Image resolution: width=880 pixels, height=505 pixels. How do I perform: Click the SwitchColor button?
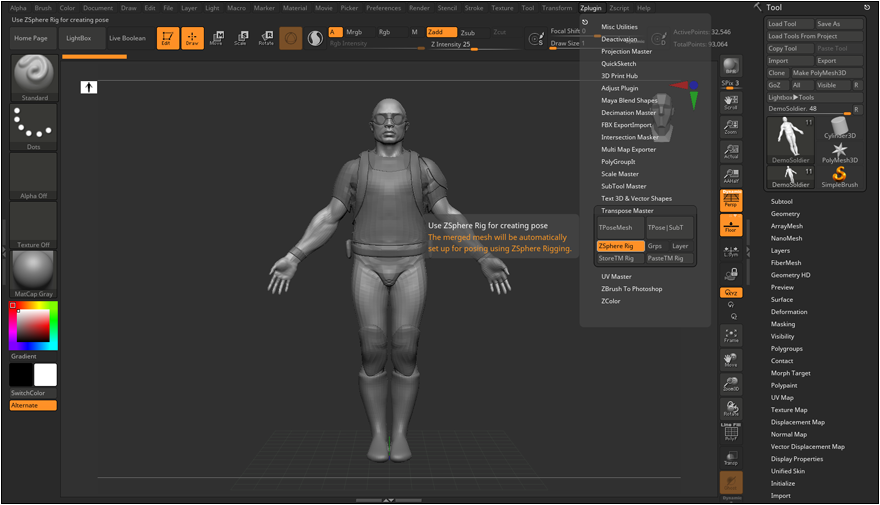click(33, 393)
